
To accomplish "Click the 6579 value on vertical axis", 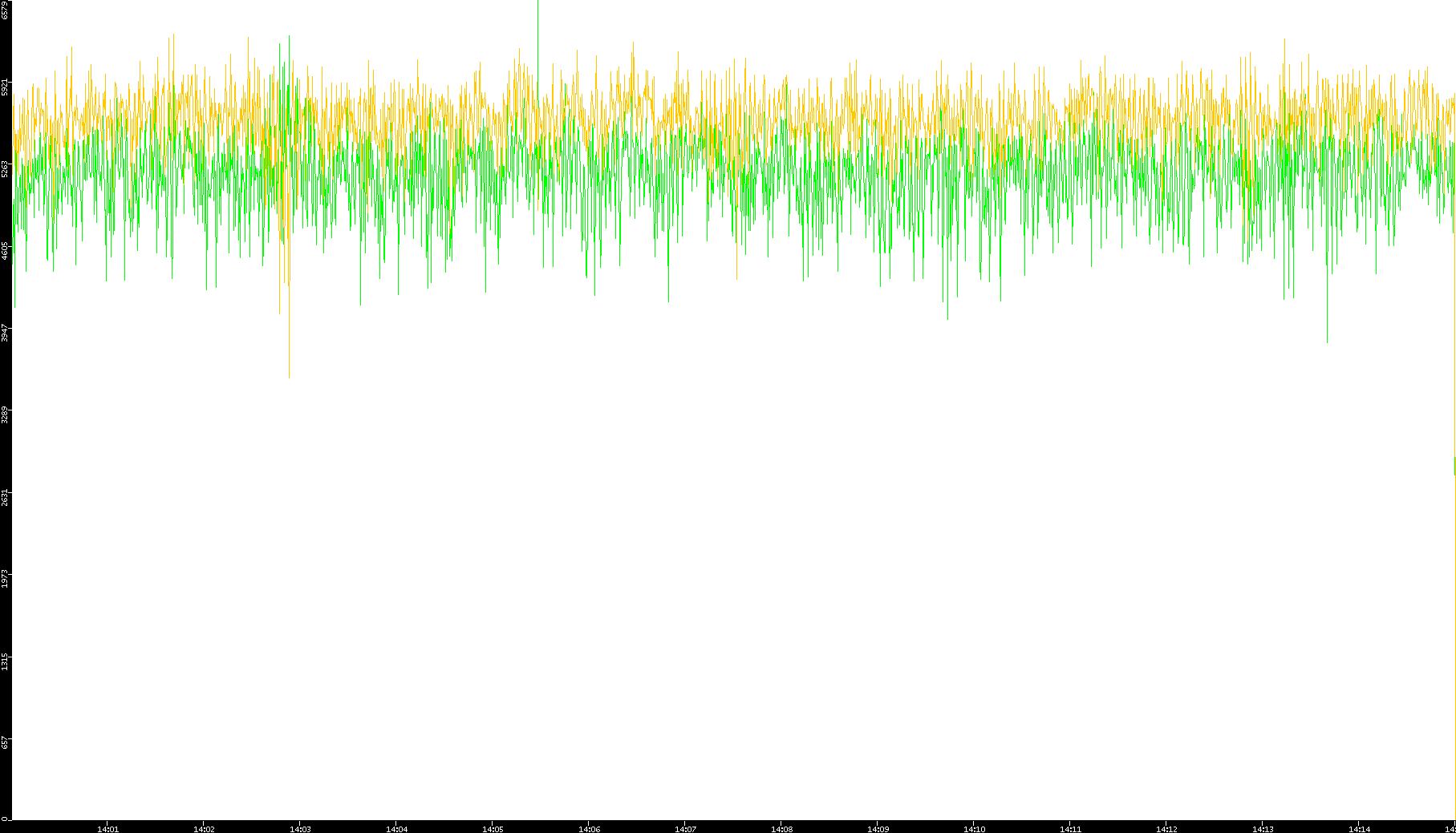I will click(x=6, y=9).
